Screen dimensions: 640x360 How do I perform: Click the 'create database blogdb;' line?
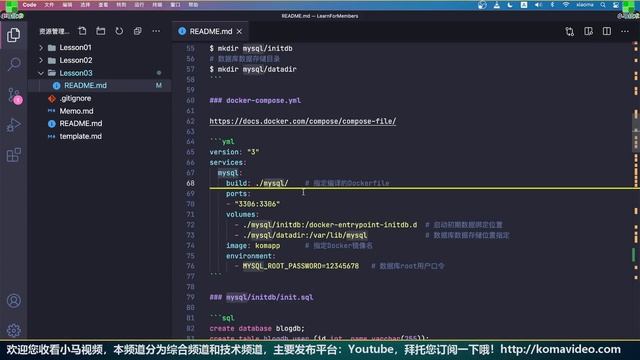pos(257,329)
